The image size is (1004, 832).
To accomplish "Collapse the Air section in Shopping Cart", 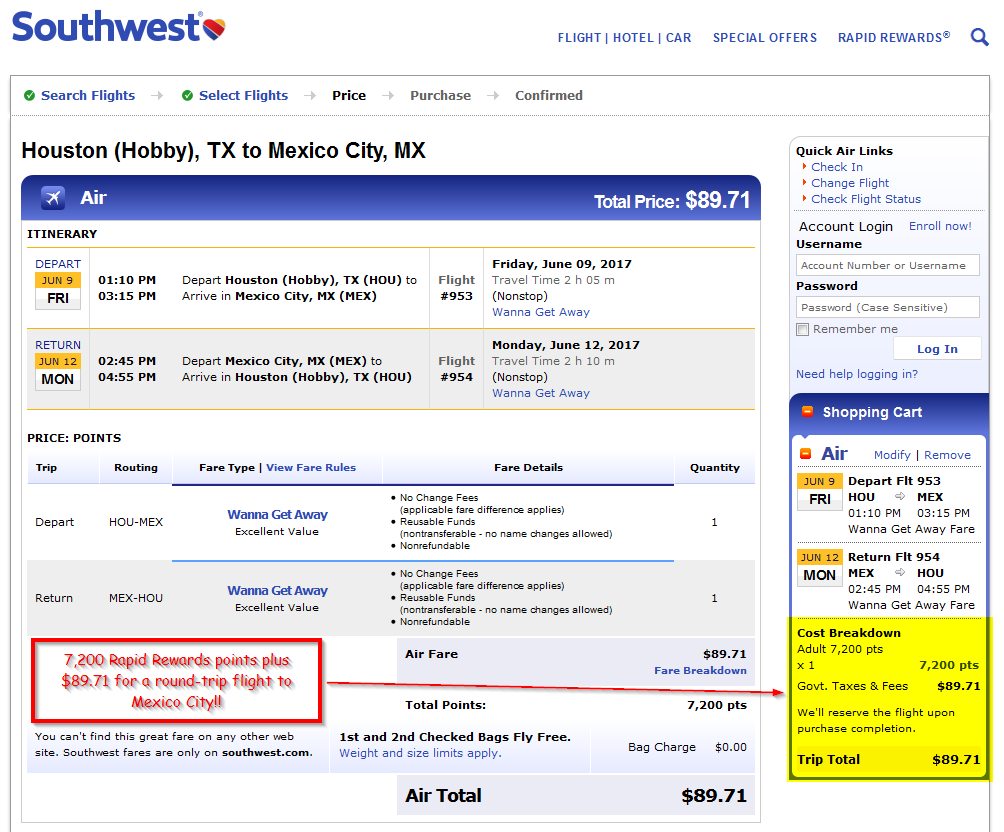I will pyautogui.click(x=806, y=454).
